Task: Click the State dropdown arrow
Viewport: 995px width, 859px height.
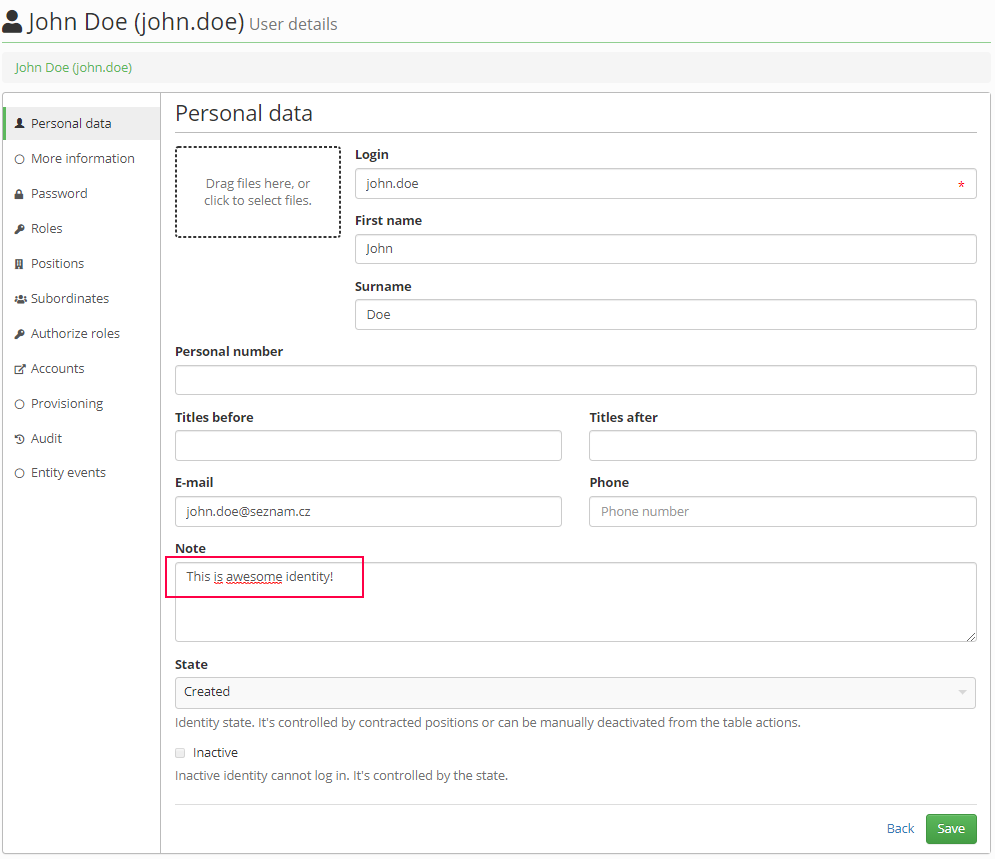Action: click(962, 692)
